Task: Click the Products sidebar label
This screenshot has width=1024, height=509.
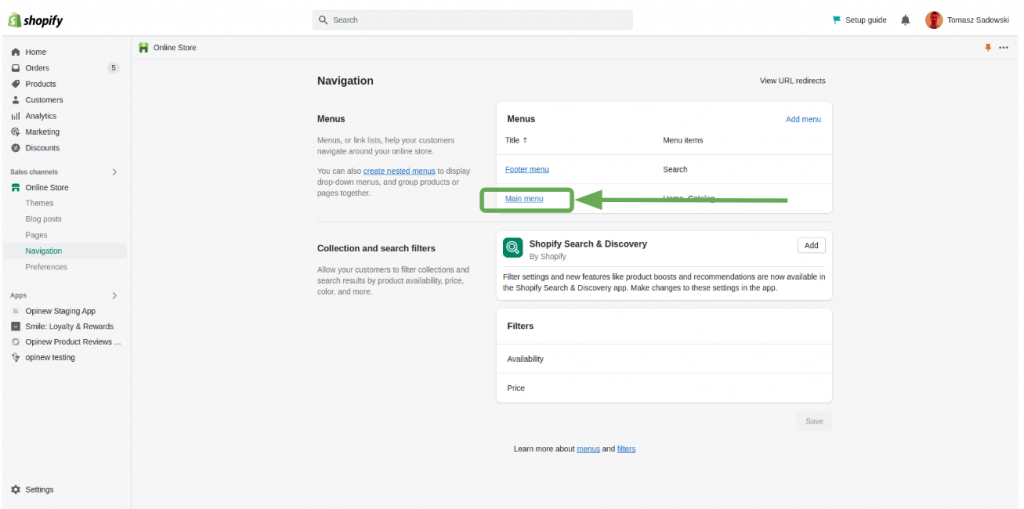Action: (x=40, y=84)
